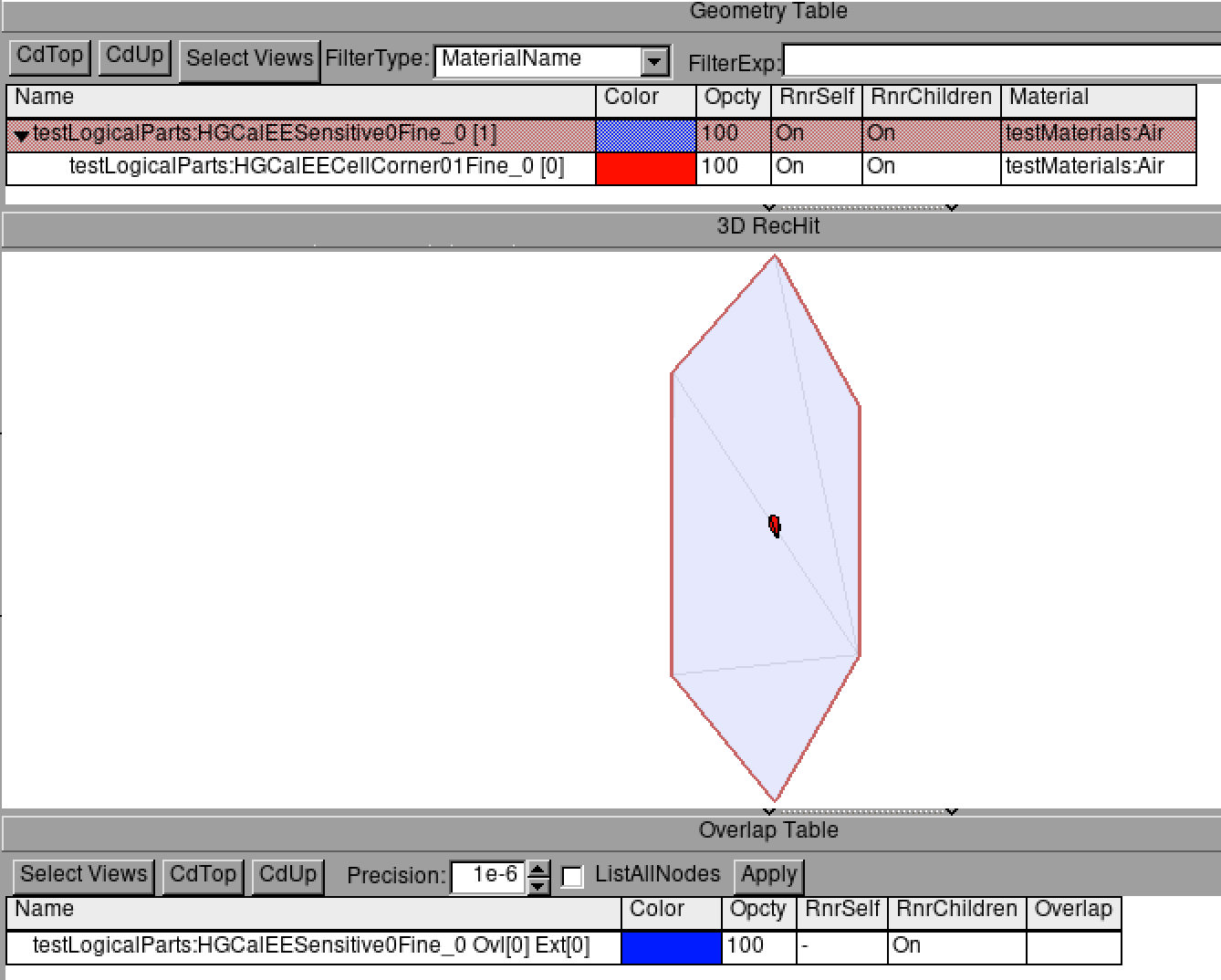Enable the ListAllNodes checkbox
Viewport: 1221px width, 980px height.
pyautogui.click(x=572, y=875)
